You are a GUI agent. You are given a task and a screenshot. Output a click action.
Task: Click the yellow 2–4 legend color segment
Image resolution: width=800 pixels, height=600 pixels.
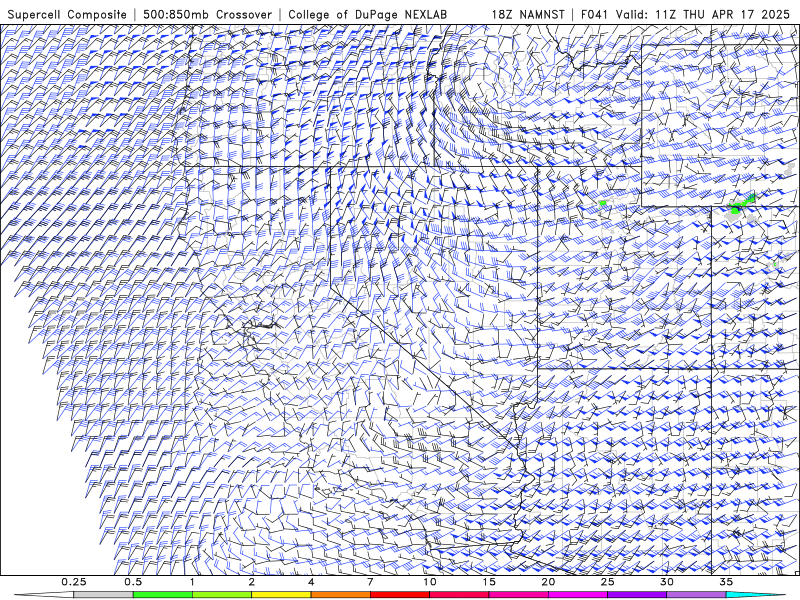pos(281,595)
